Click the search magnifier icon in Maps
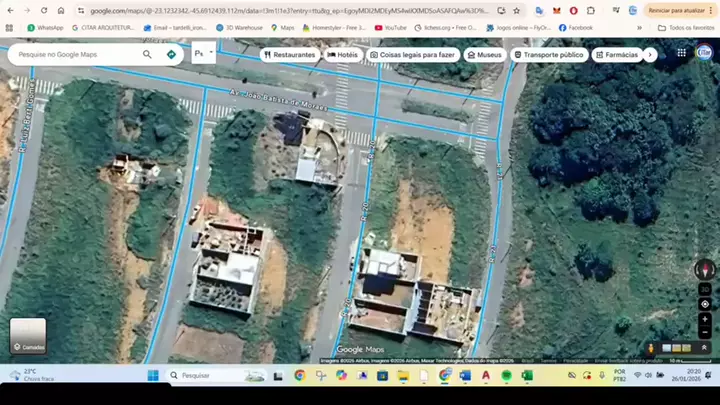720x405 pixels. point(147,54)
